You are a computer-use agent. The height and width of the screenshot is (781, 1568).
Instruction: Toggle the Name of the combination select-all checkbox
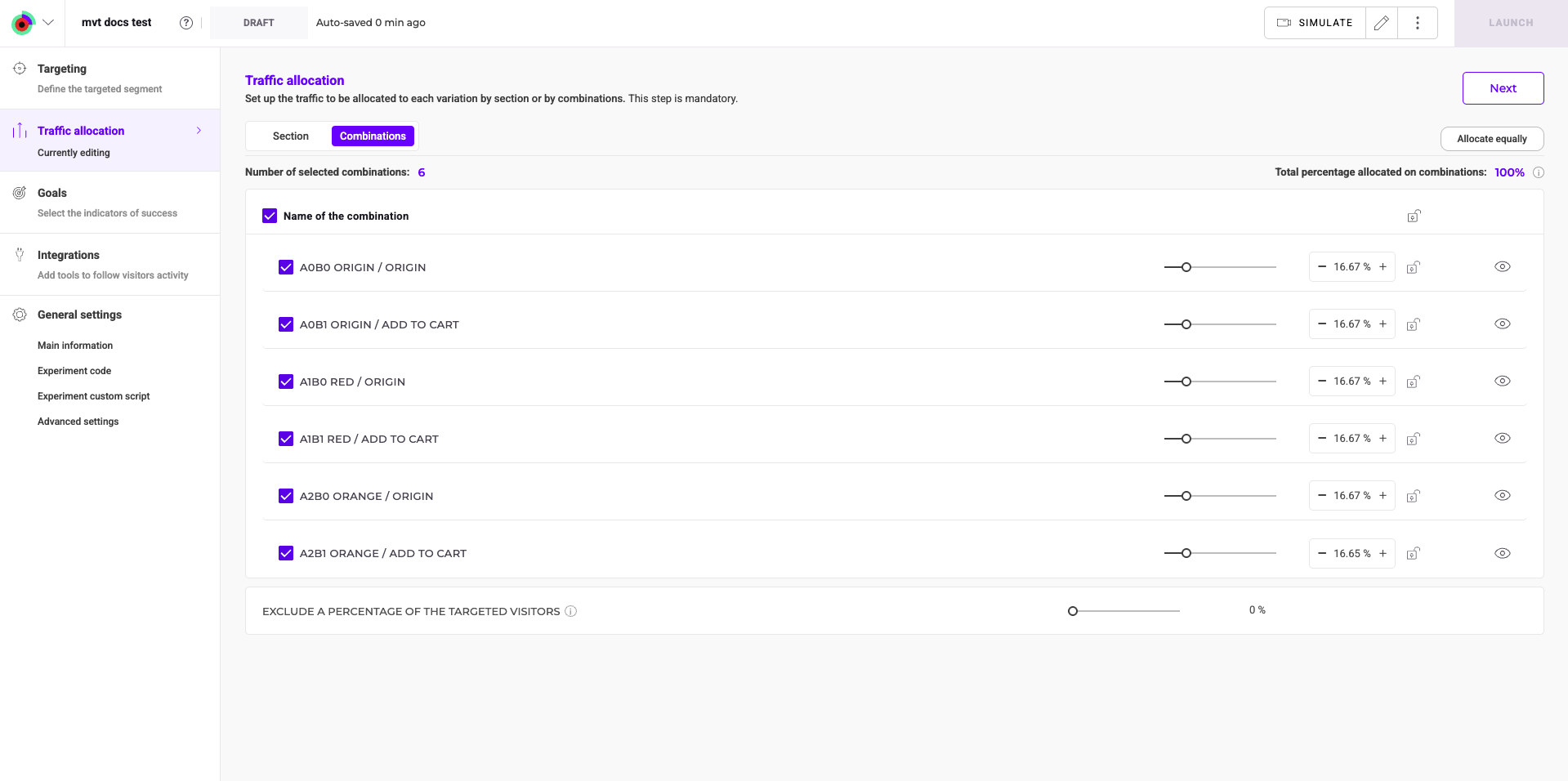(270, 216)
